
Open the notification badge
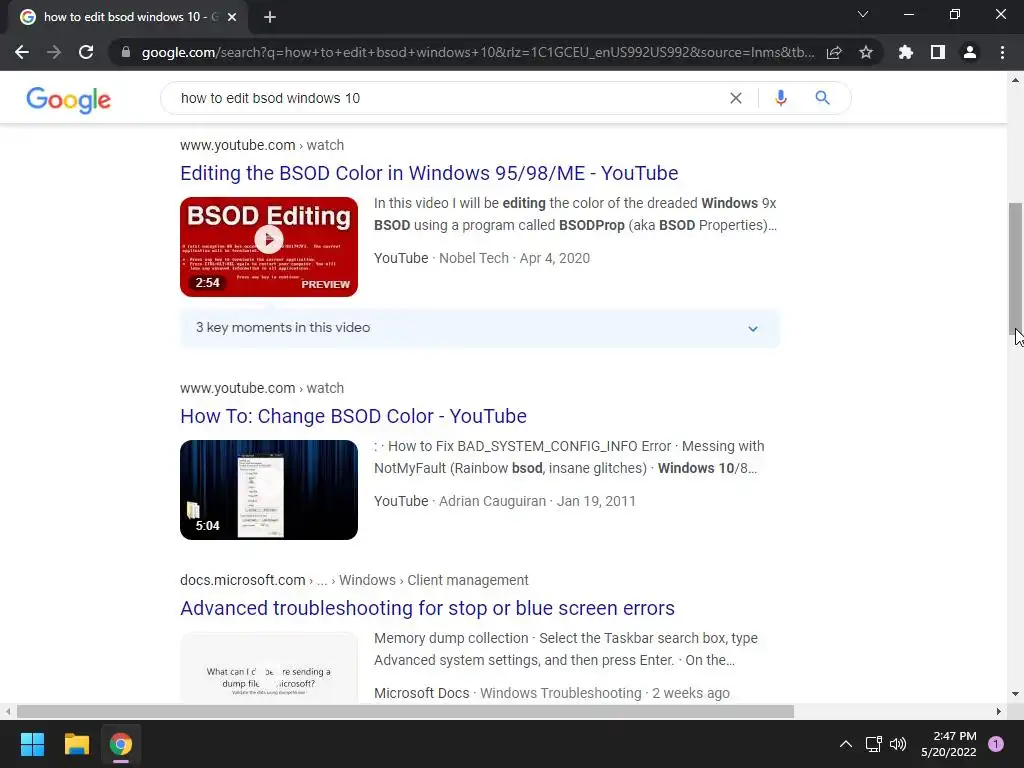point(995,744)
